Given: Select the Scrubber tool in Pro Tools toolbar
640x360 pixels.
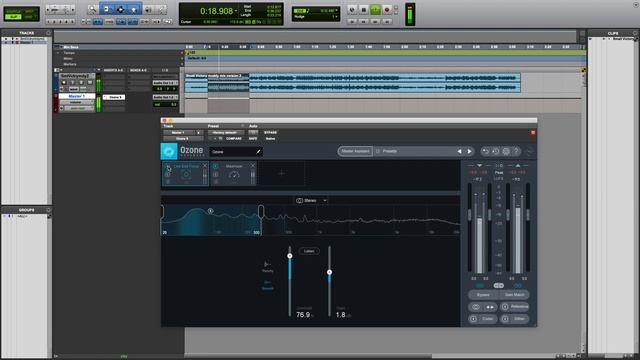Looking at the screenshot, I should pos(148,9).
